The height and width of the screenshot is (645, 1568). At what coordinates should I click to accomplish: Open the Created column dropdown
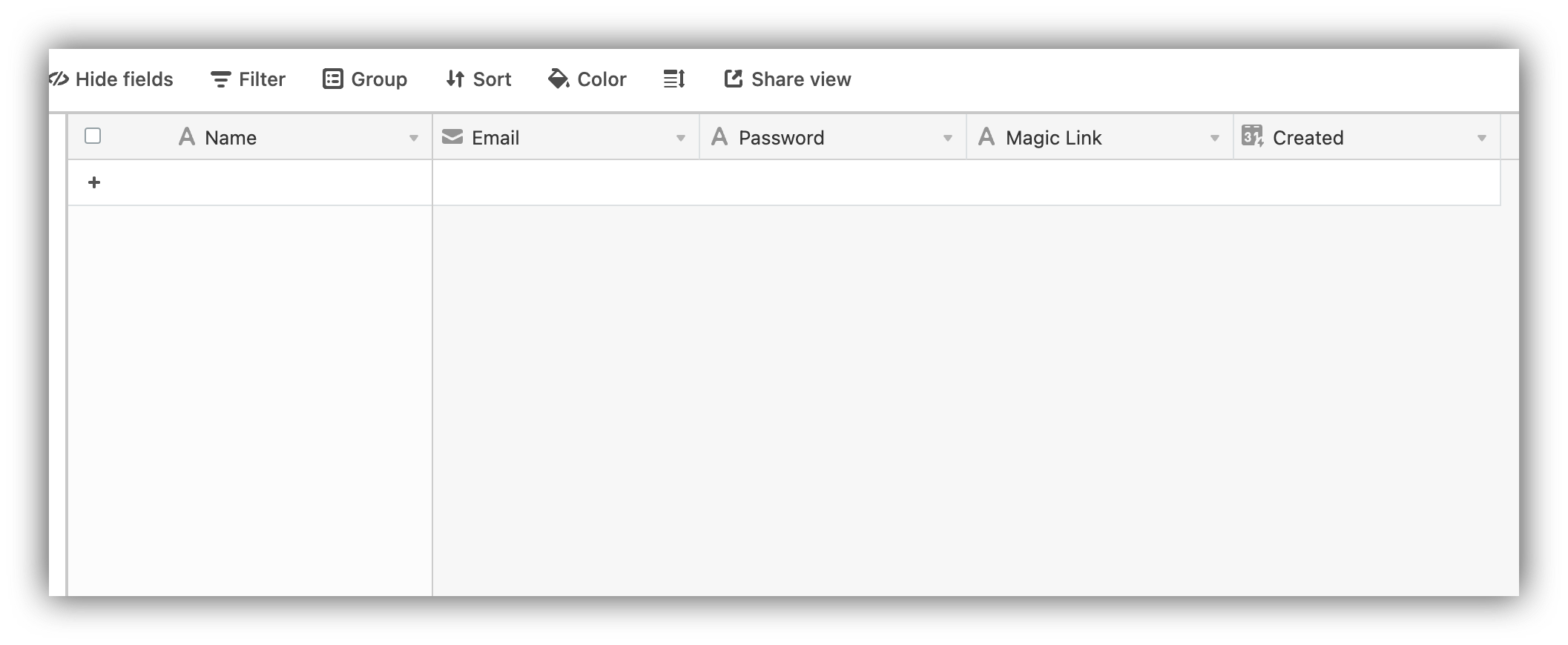click(x=1482, y=137)
